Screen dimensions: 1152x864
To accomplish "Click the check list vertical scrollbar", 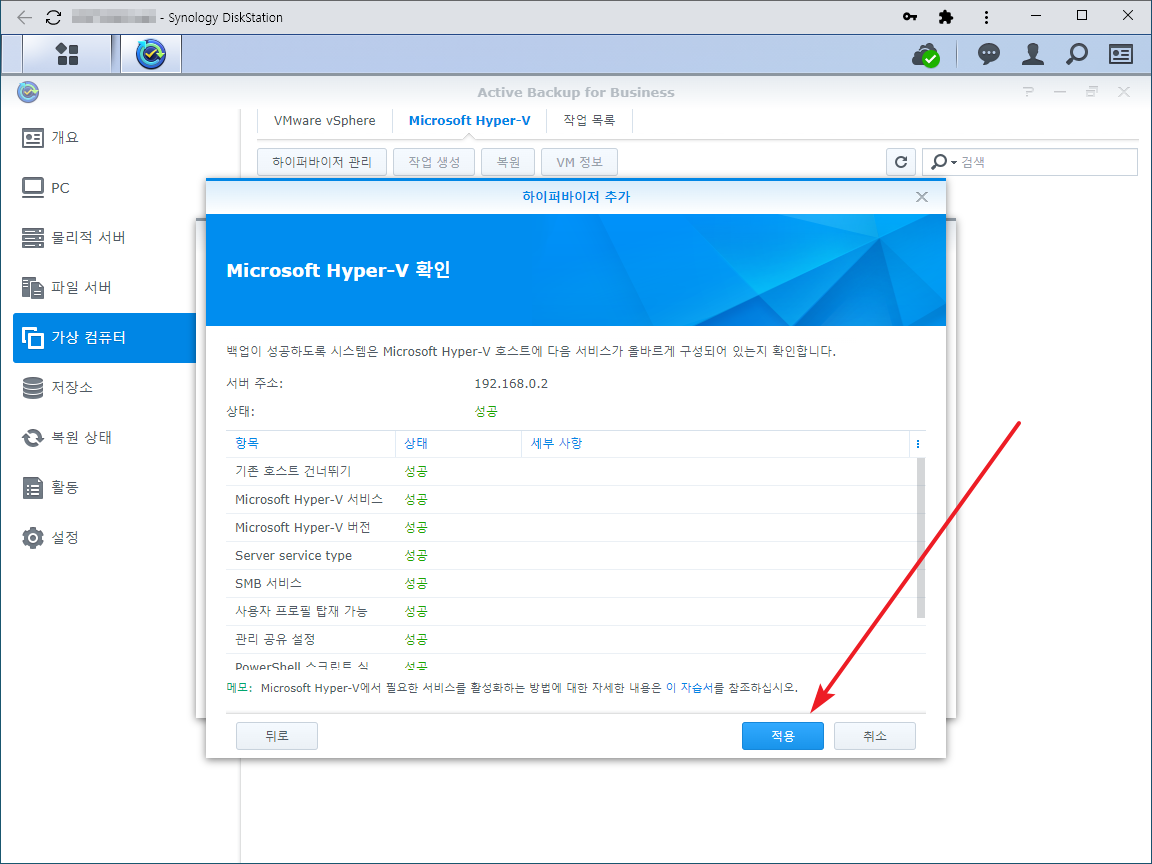I will point(921,538).
